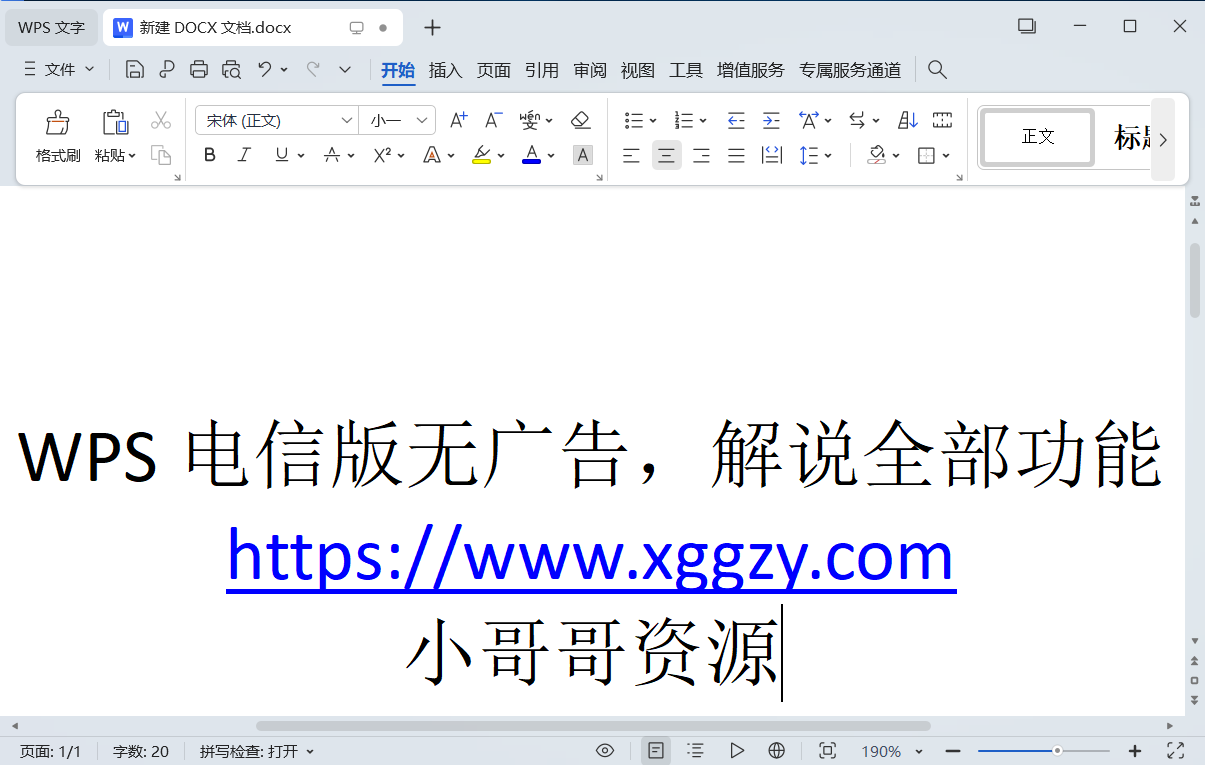Click the search magnifier icon in ribbon
The width and height of the screenshot is (1205, 765).
coord(937,69)
